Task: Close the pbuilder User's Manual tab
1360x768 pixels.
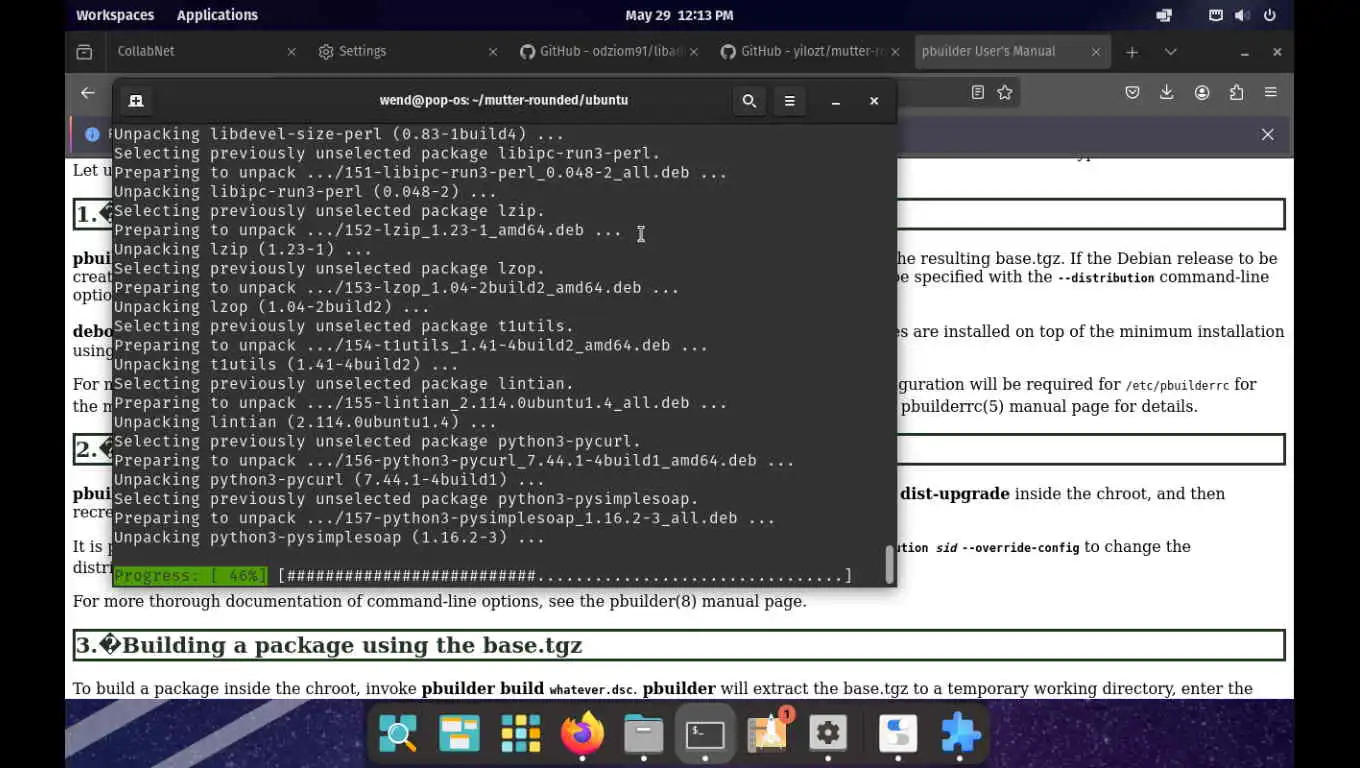Action: pos(1096,52)
